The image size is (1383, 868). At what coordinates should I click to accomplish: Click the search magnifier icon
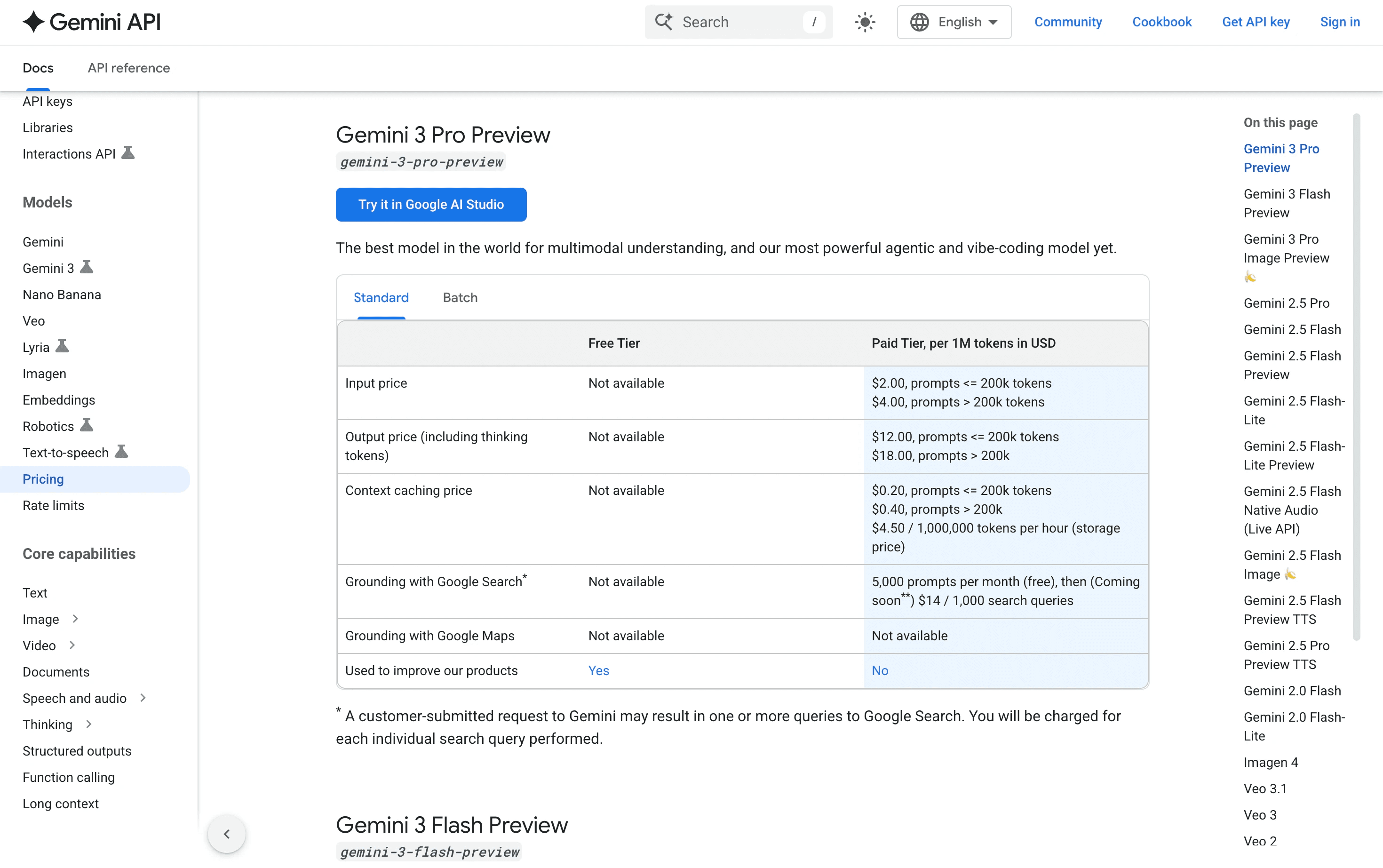[x=664, y=22]
